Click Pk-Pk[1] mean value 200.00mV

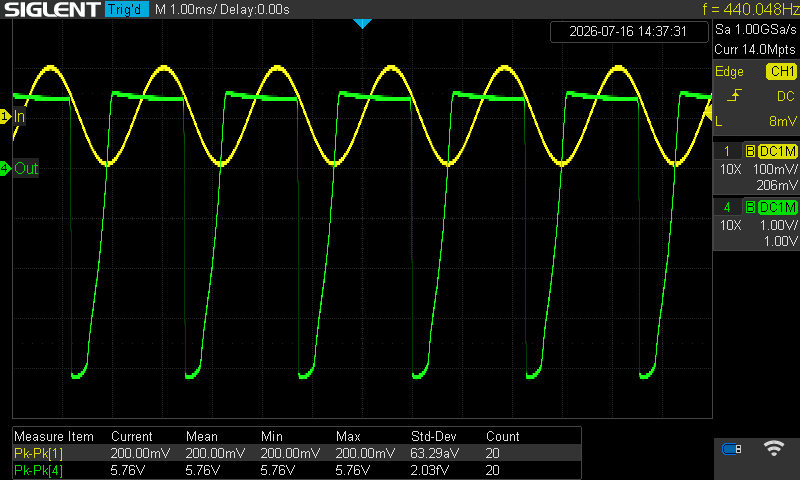point(215,453)
